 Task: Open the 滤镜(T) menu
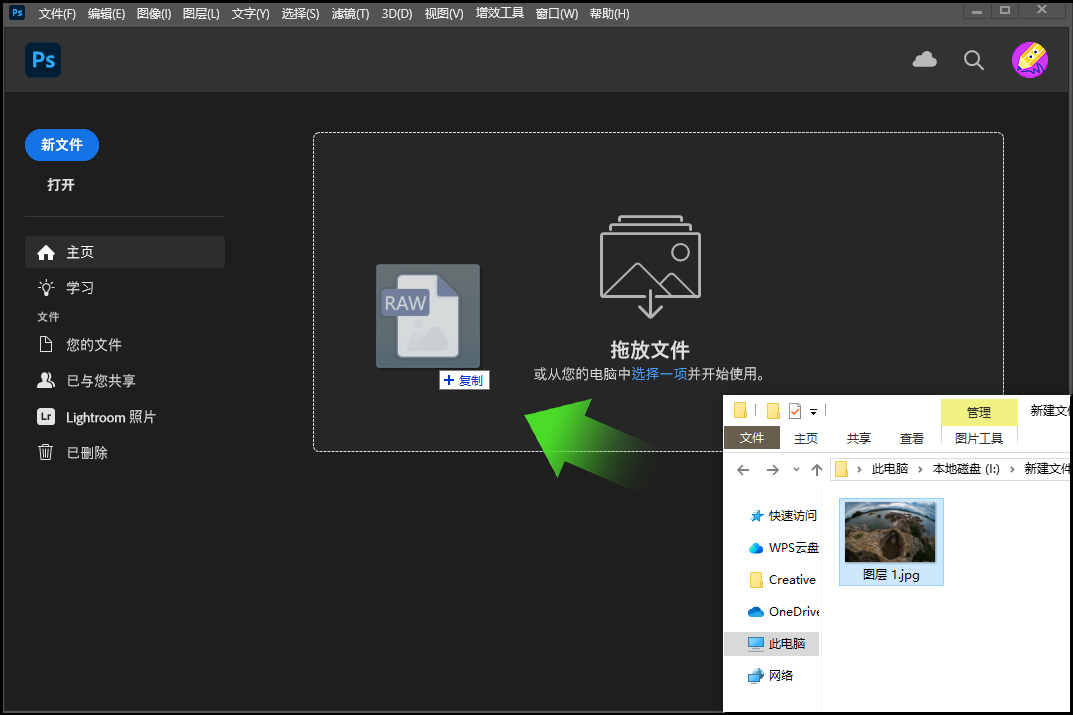click(350, 14)
